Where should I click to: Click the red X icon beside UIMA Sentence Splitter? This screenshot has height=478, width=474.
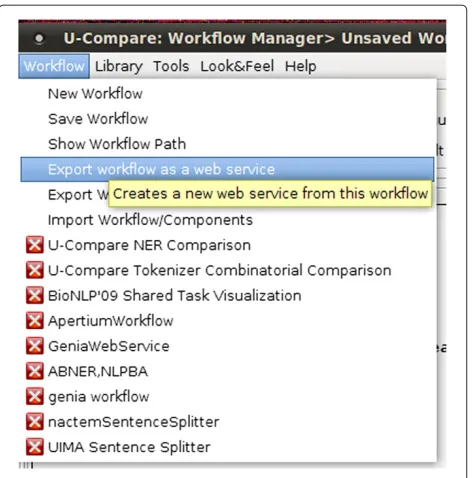click(35, 447)
